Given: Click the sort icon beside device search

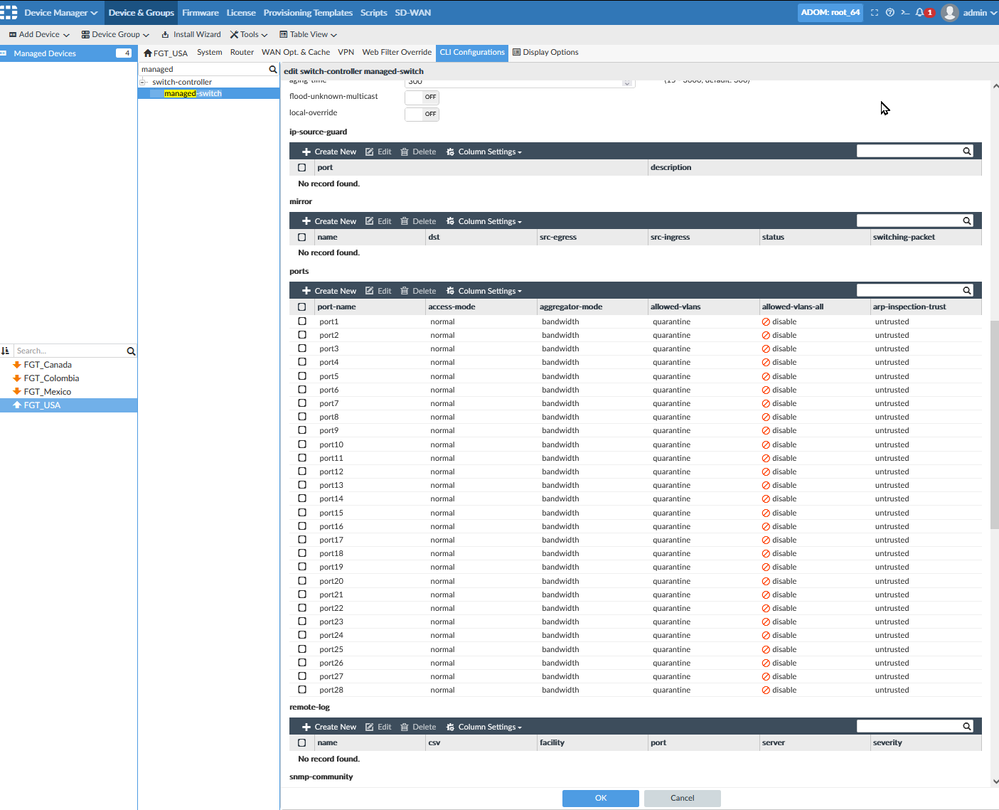Looking at the screenshot, I should [6, 351].
